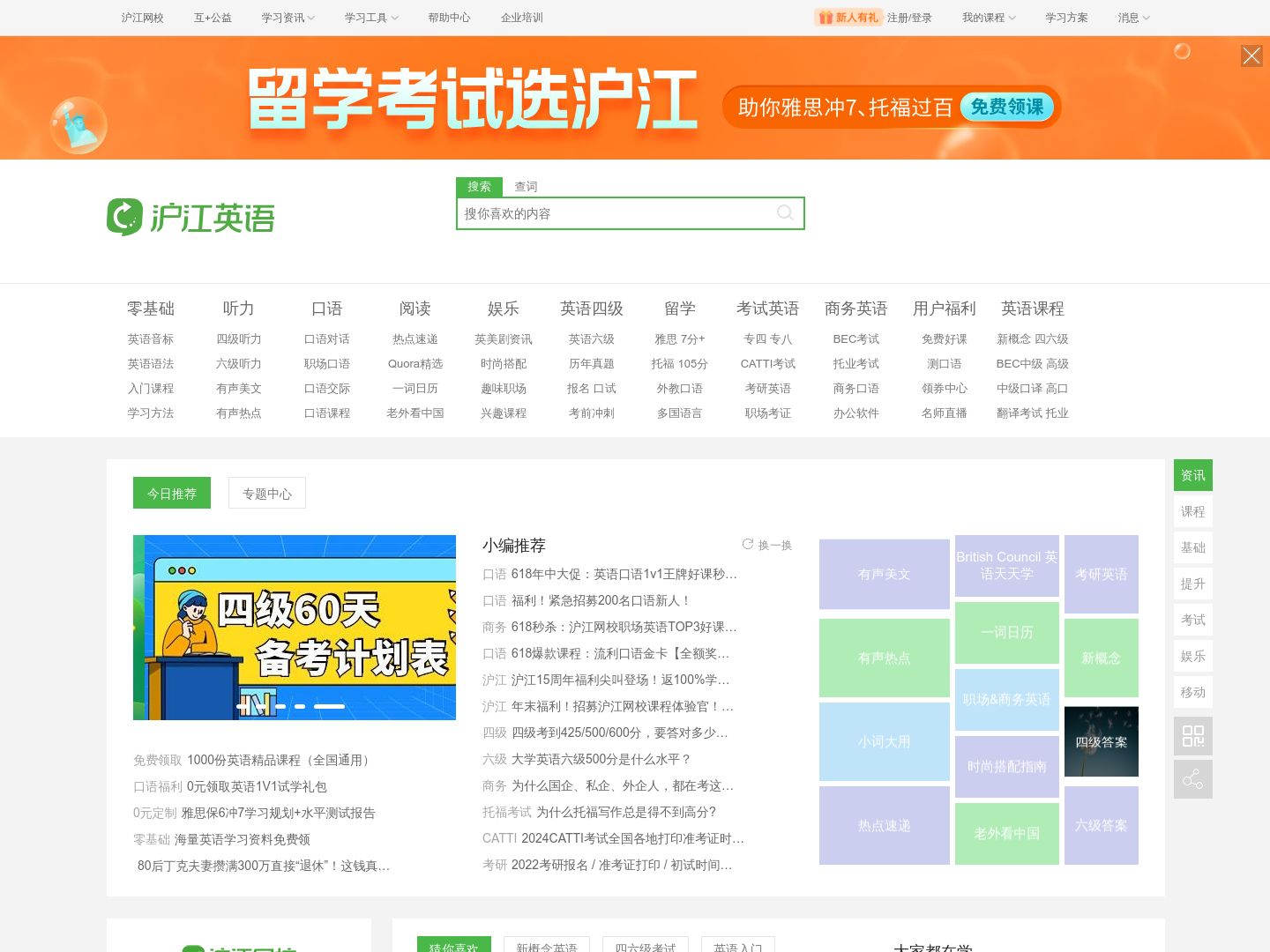
Task: Switch to the 专题中心 tab
Action: pos(267,493)
